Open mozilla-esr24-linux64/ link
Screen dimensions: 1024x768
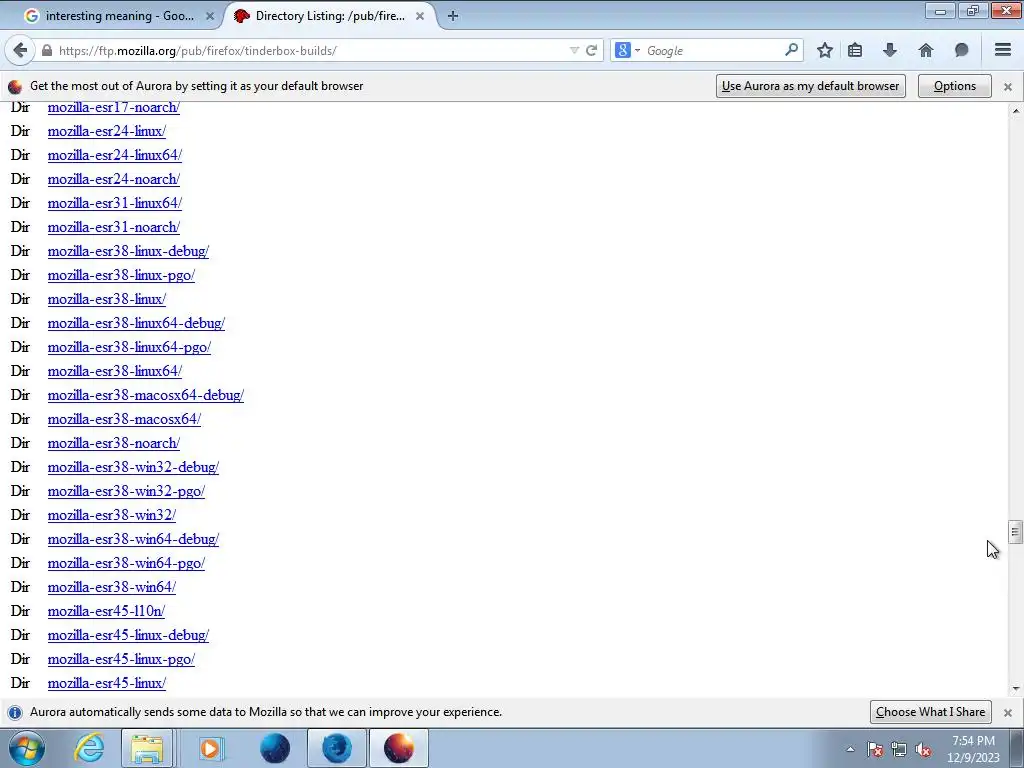click(x=115, y=155)
